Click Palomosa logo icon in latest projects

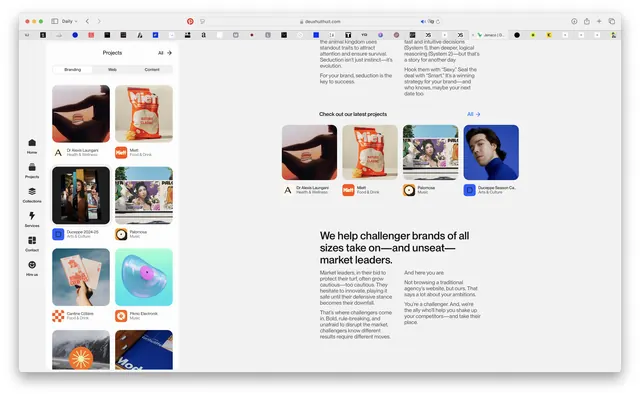(409, 190)
